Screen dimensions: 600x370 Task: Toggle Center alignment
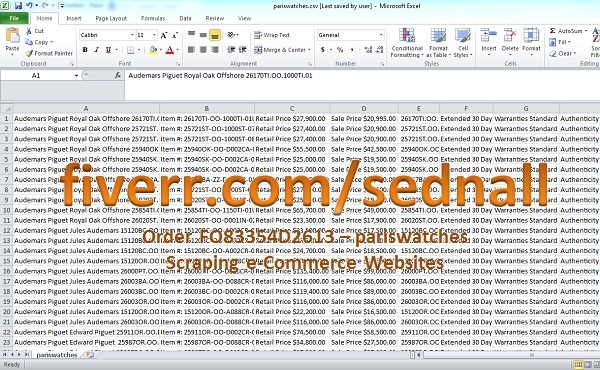click(x=203, y=50)
